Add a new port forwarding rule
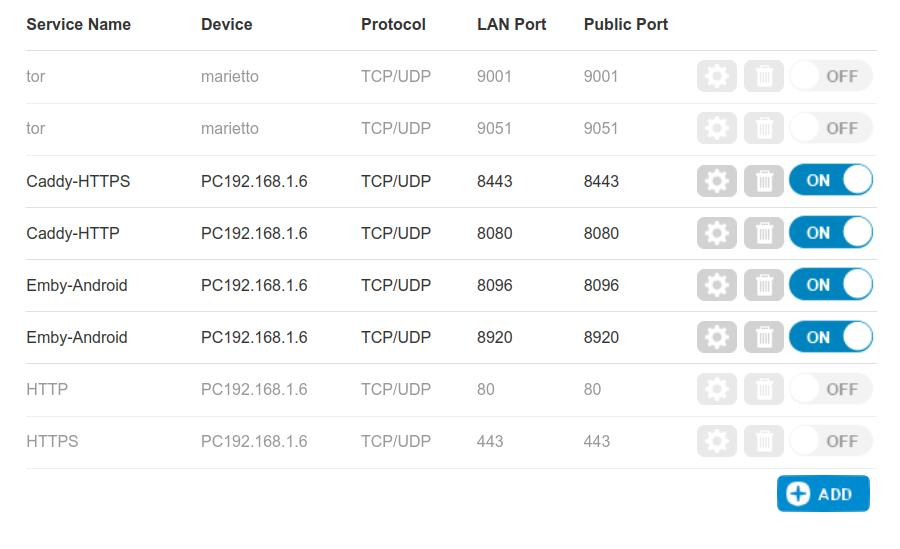The image size is (900, 549). point(823,493)
